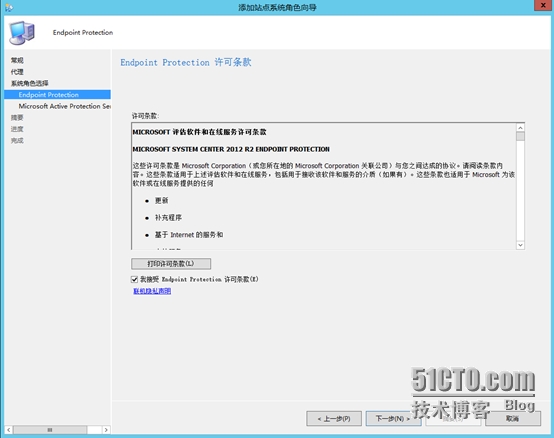Image resolution: width=554 pixels, height=438 pixels.
Task: Select the 进度 step in sidebar
Action: click(x=17, y=129)
